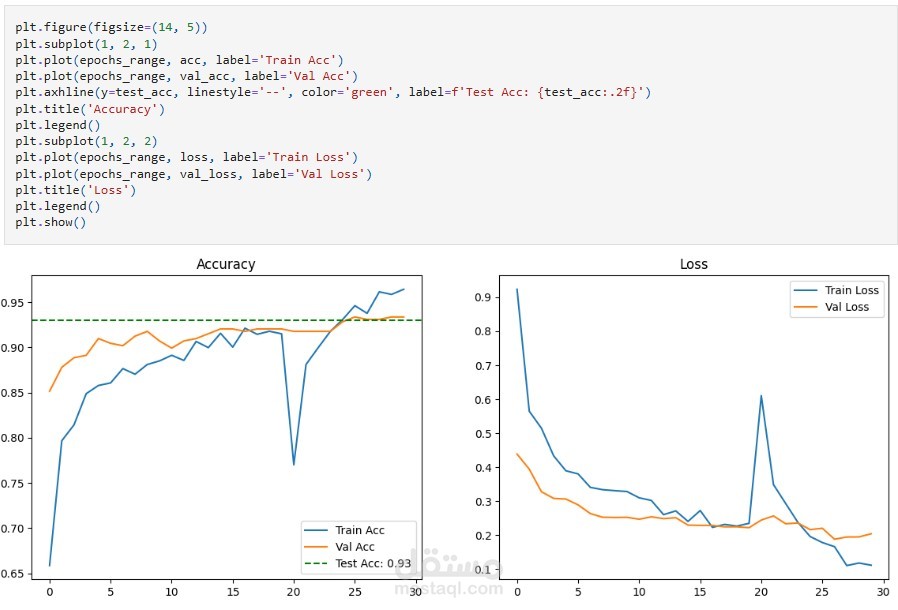Click the x-axis label 10 on Loss chart
The height and width of the screenshot is (610, 898).
click(639, 592)
